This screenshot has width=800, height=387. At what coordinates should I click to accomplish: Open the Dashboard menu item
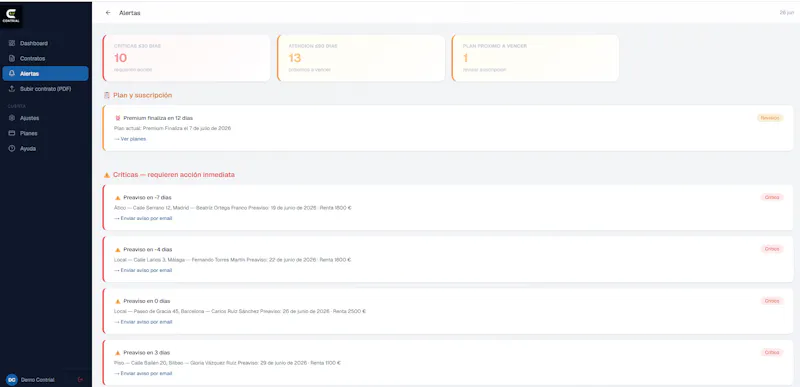45,43
